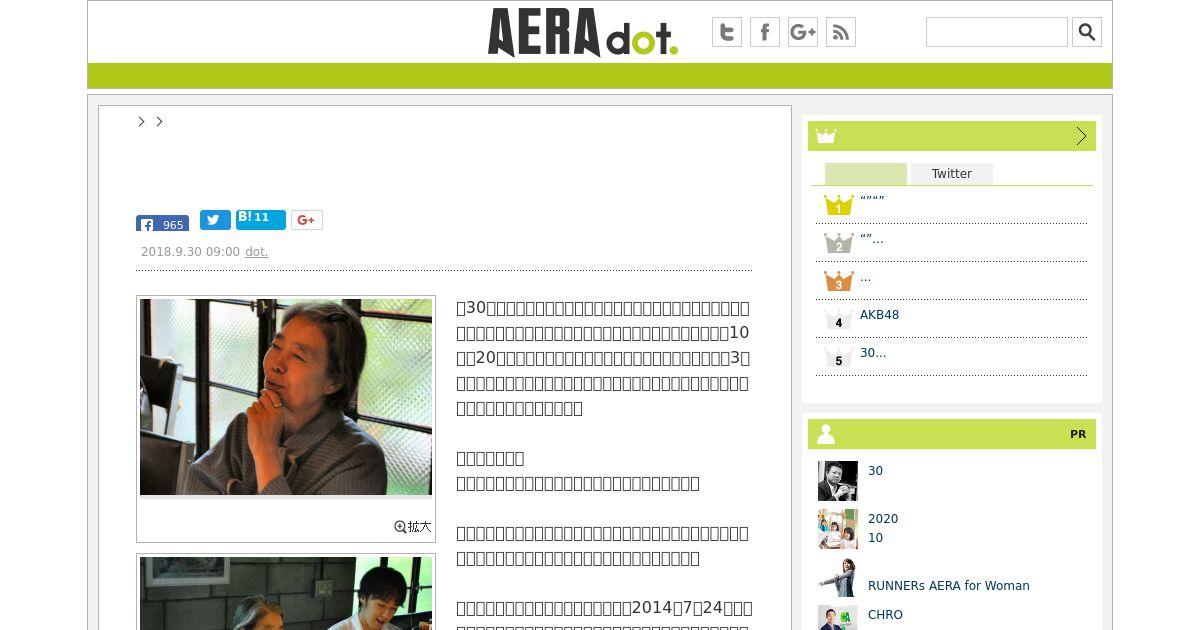Open the thumbnail beside CHRO

click(x=838, y=618)
